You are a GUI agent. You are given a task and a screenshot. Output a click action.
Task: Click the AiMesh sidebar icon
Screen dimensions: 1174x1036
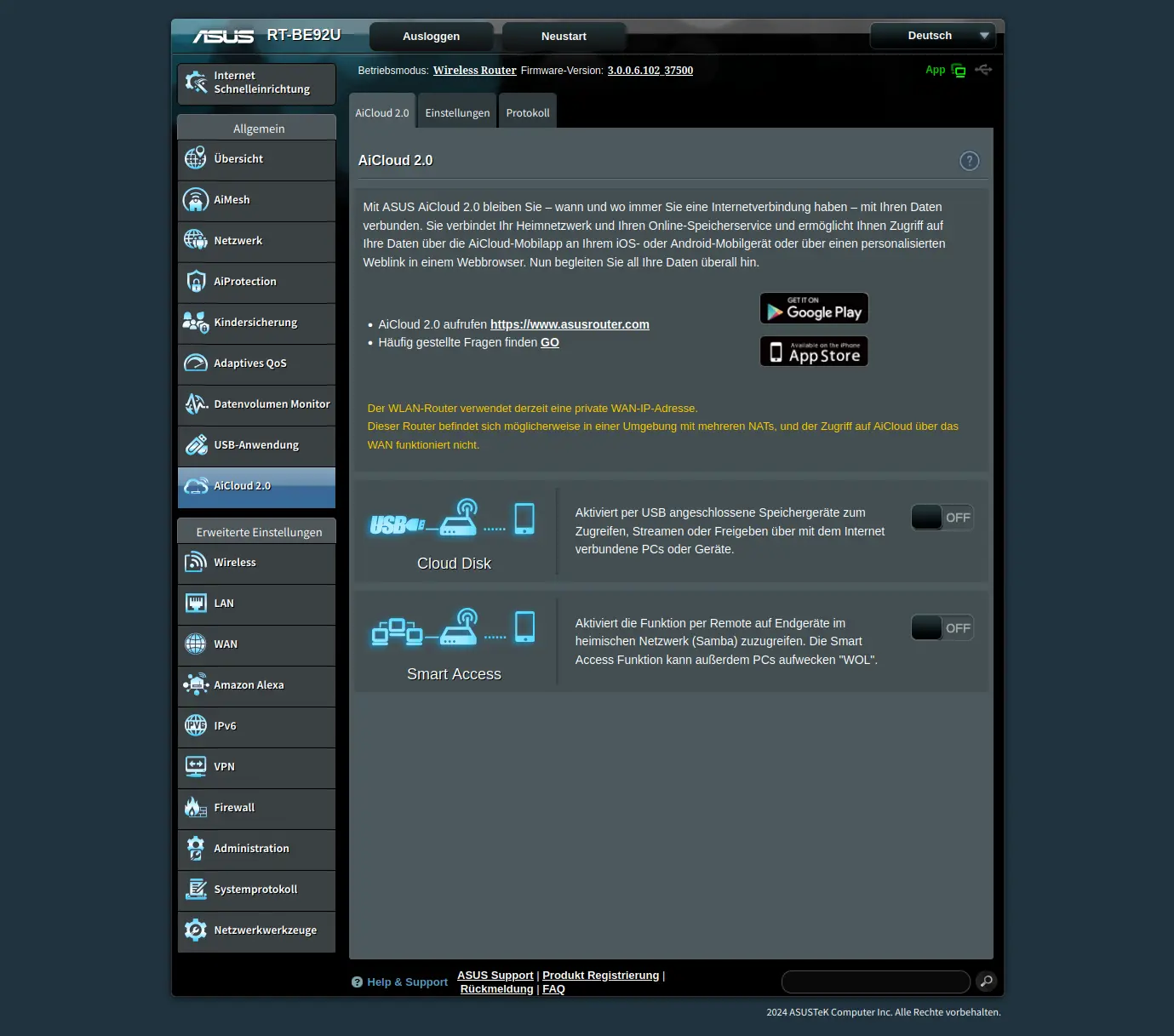click(196, 200)
